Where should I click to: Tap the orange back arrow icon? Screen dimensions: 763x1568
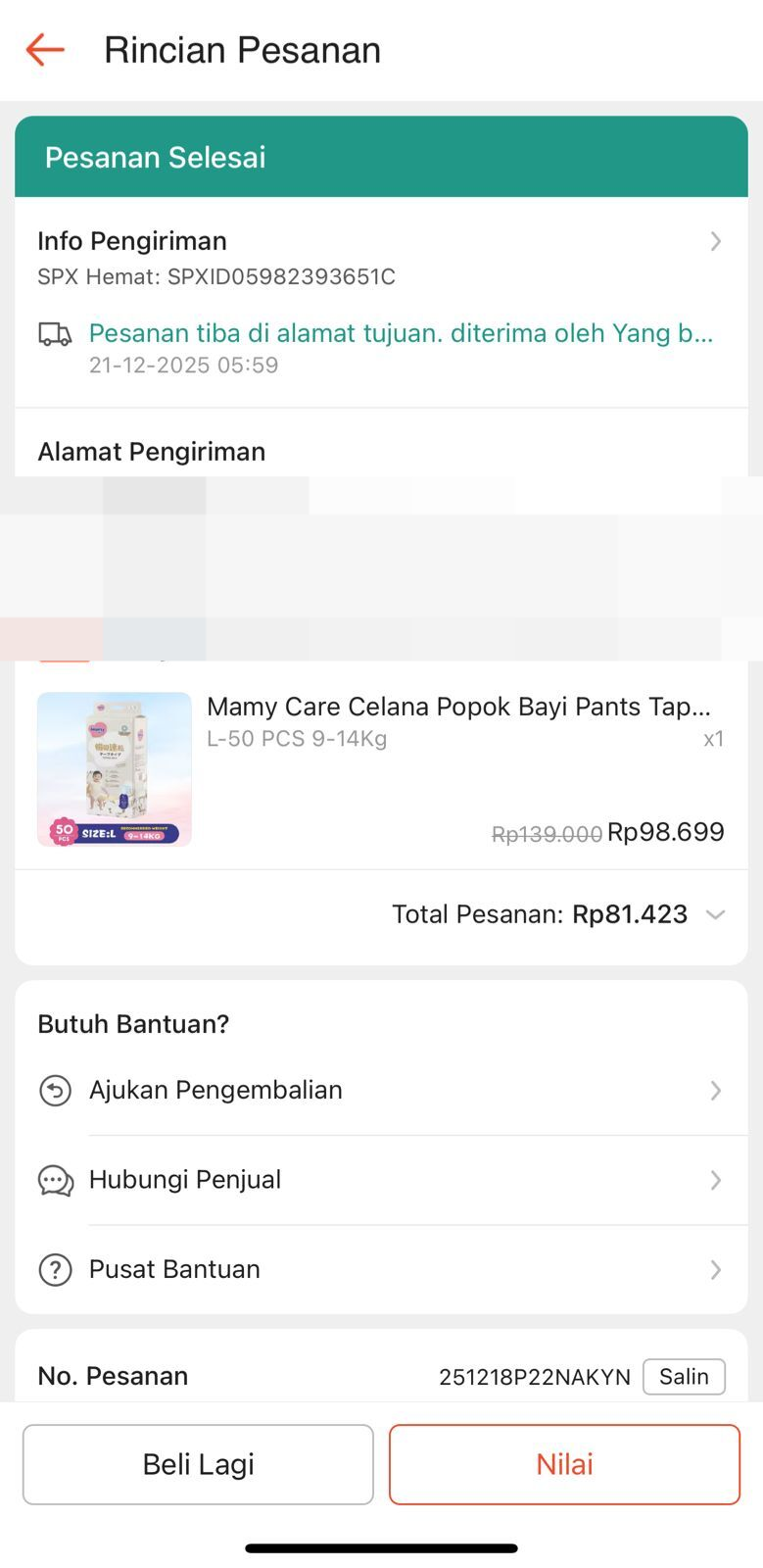pyautogui.click(x=45, y=49)
